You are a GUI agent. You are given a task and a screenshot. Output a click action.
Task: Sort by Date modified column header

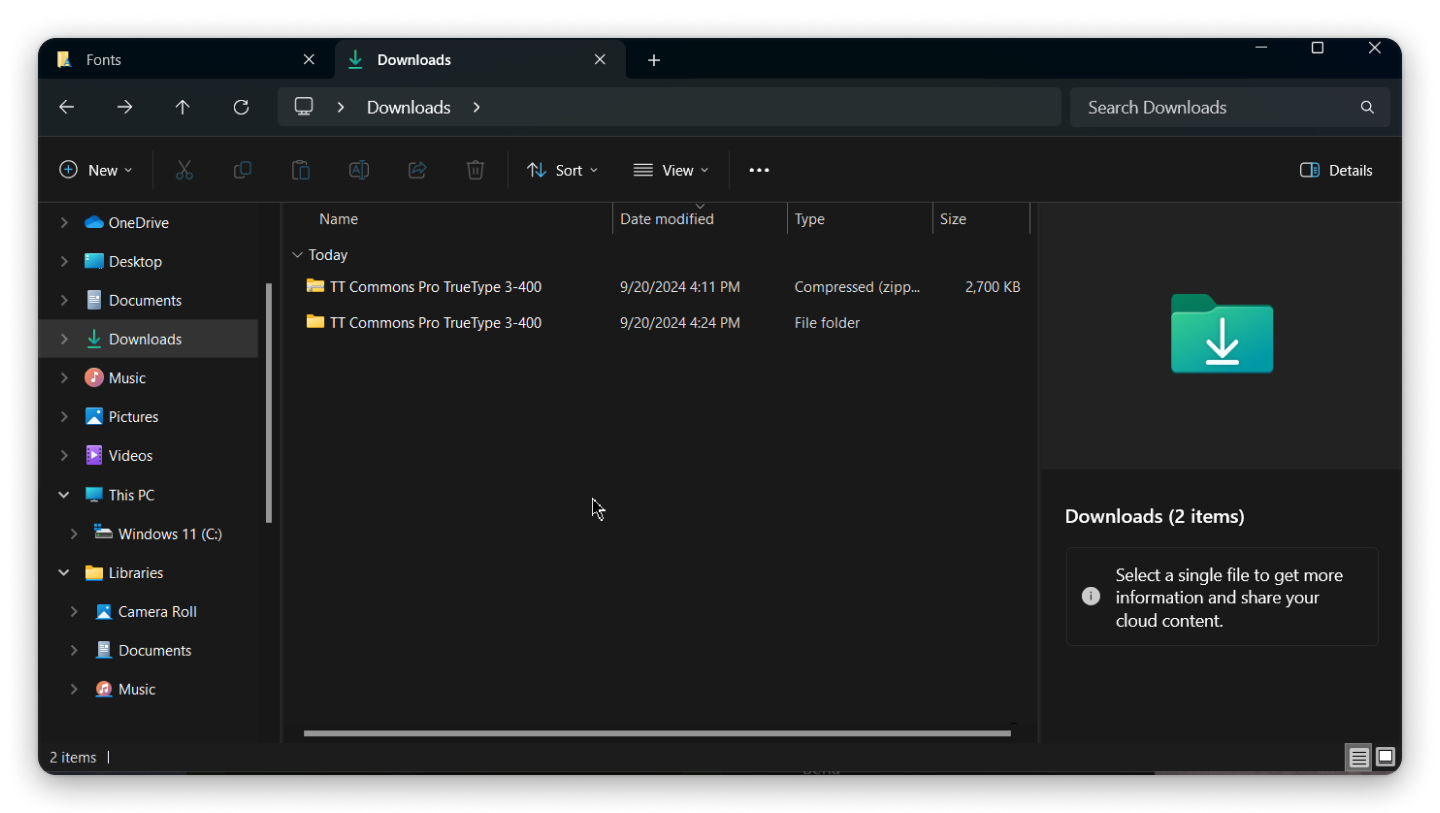click(x=667, y=219)
